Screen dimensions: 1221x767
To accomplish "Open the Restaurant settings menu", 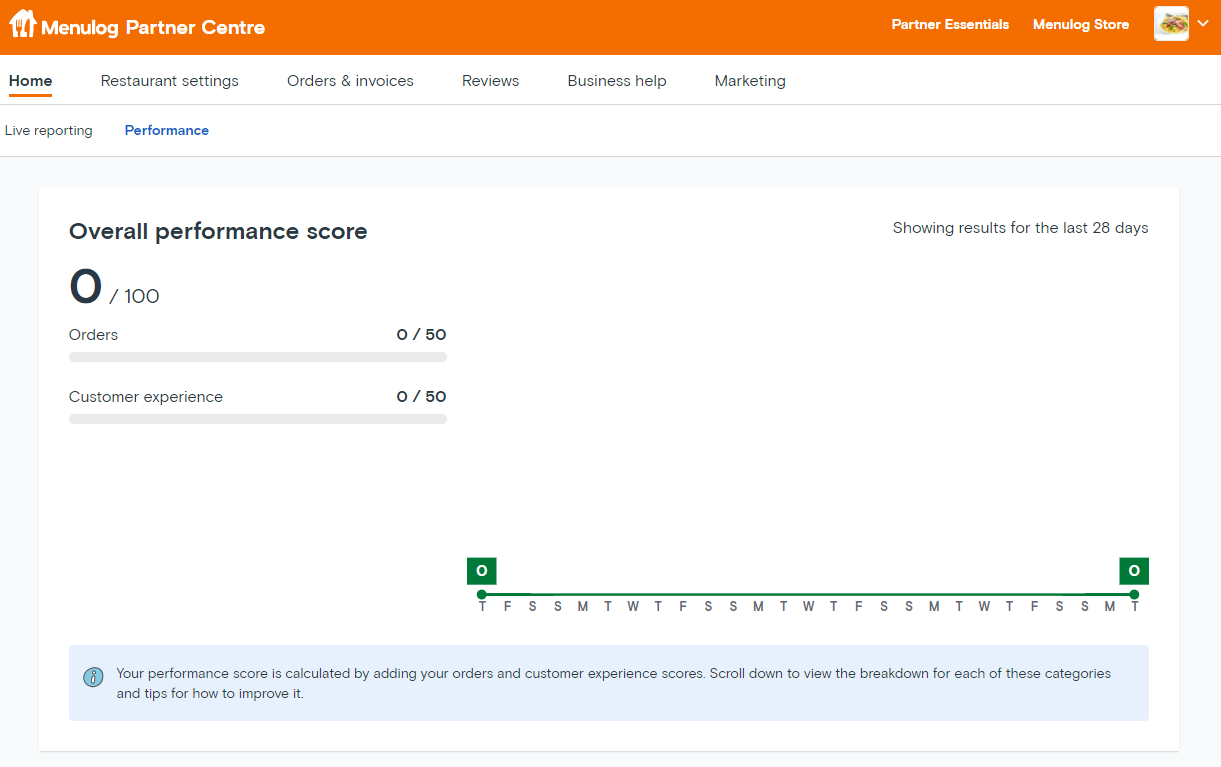I will point(169,81).
